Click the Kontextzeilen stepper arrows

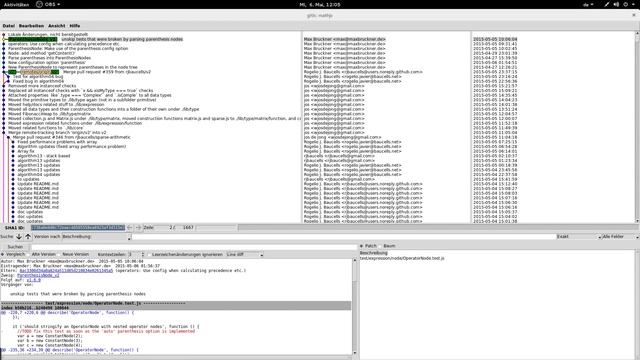(142, 254)
